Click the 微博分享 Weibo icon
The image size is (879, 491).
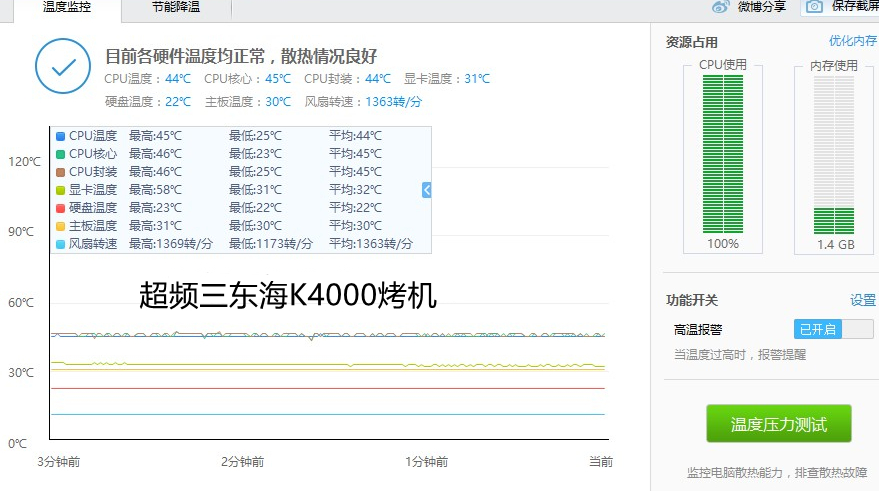point(720,7)
